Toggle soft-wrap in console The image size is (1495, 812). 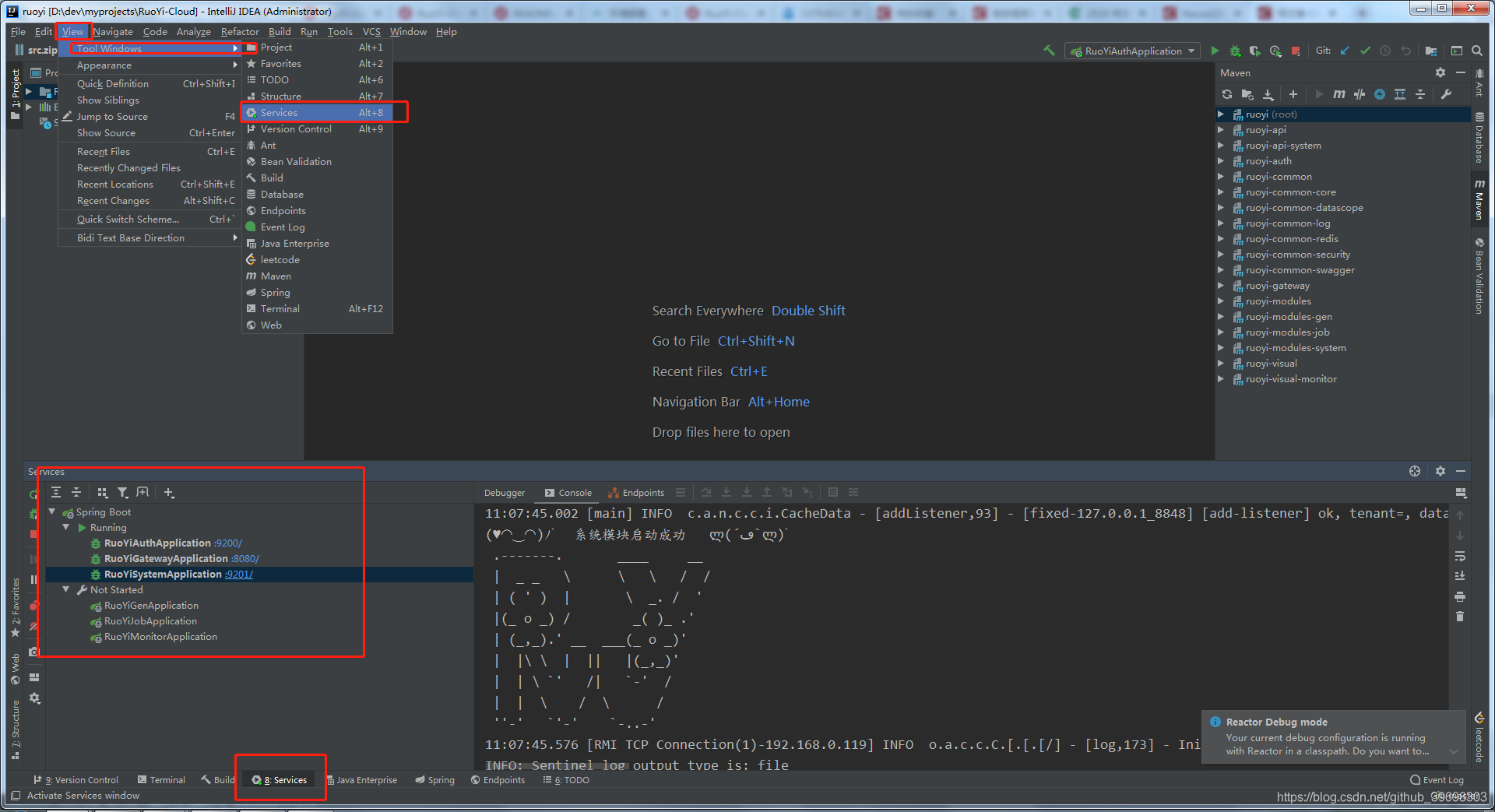pyautogui.click(x=1460, y=556)
